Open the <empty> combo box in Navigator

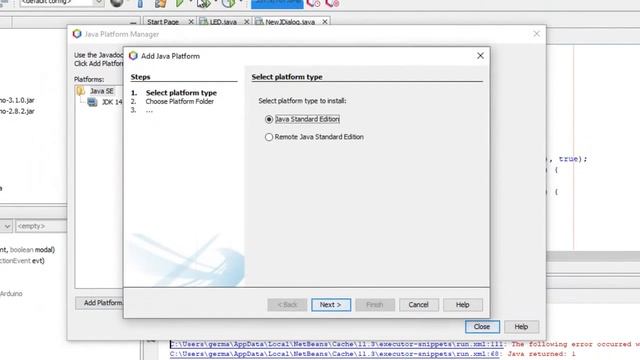point(40,226)
